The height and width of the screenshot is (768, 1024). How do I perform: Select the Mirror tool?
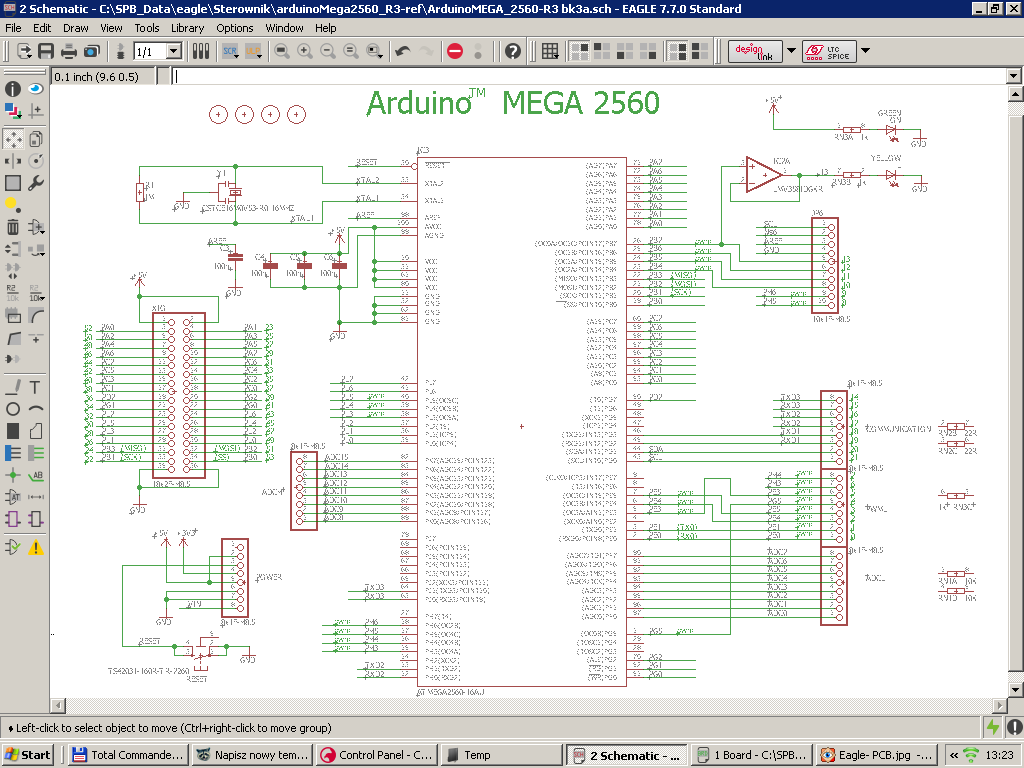pyautogui.click(x=12, y=161)
